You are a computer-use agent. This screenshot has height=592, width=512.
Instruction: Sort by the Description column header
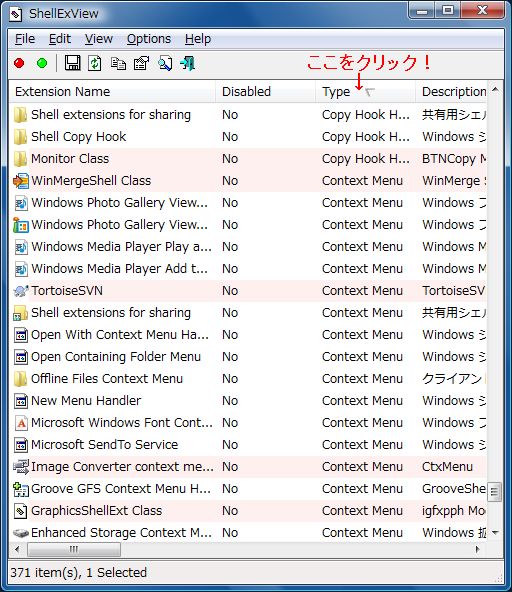coord(451,92)
